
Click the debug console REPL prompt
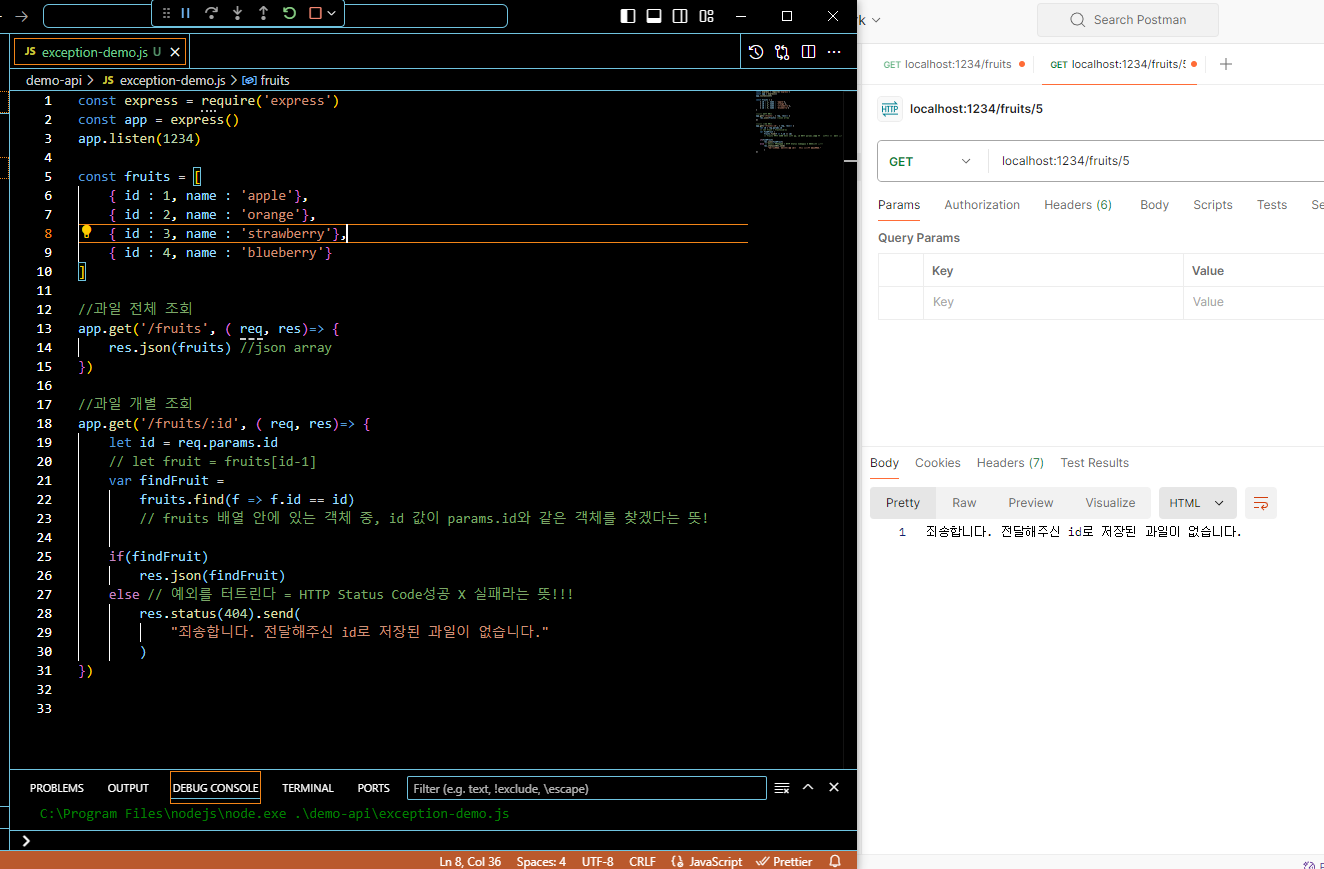point(434,841)
